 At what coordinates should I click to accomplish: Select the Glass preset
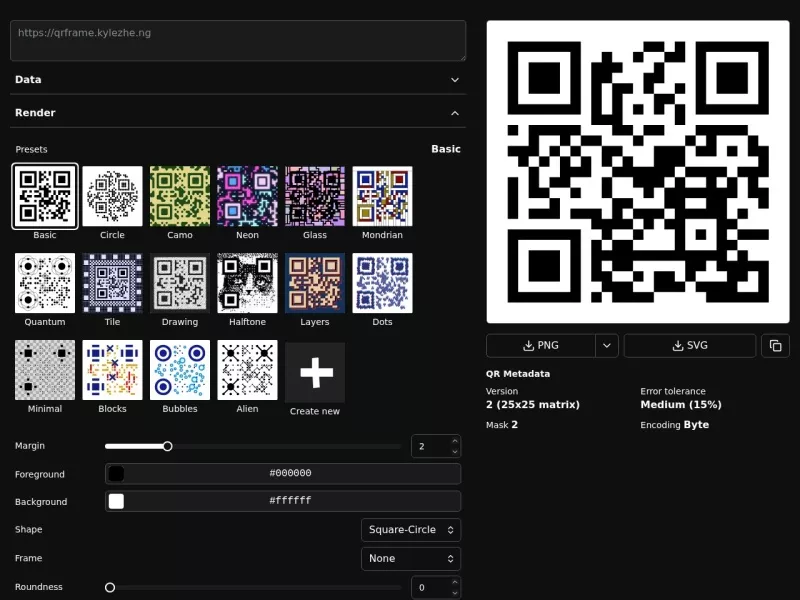315,196
